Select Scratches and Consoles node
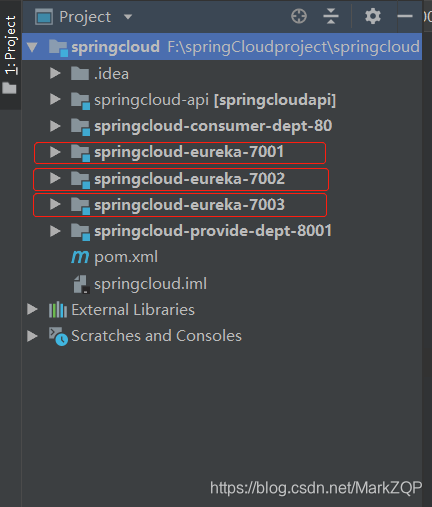The height and width of the screenshot is (507, 432). coord(156,336)
